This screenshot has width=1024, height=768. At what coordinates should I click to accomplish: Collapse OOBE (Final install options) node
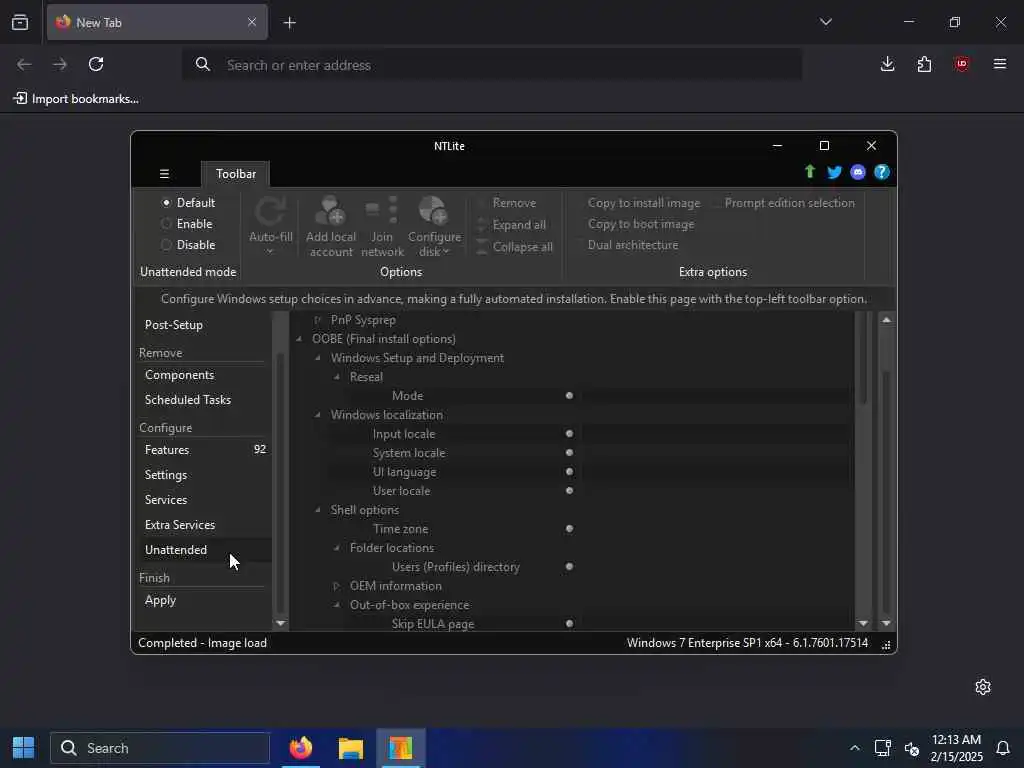tap(298, 339)
